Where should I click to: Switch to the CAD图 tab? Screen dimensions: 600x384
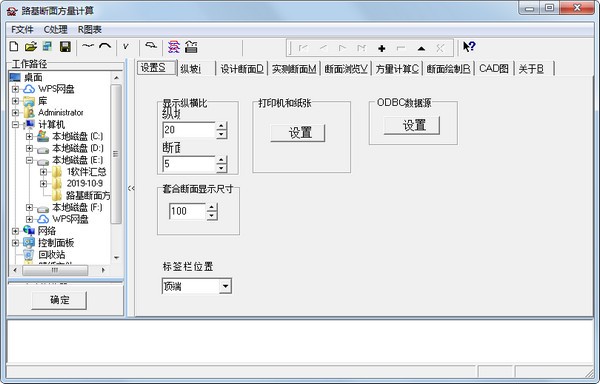tap(494, 69)
